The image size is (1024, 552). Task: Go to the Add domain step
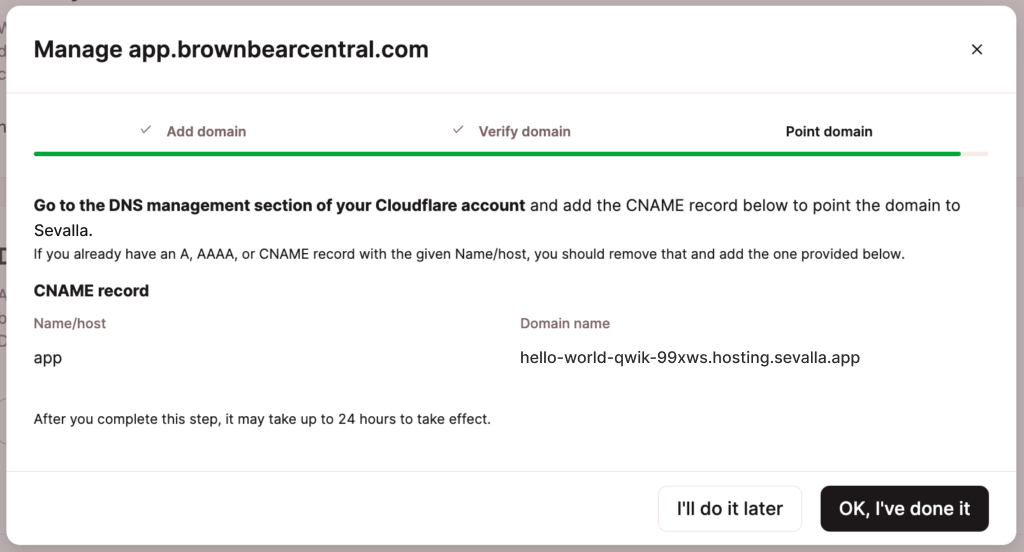(206, 131)
